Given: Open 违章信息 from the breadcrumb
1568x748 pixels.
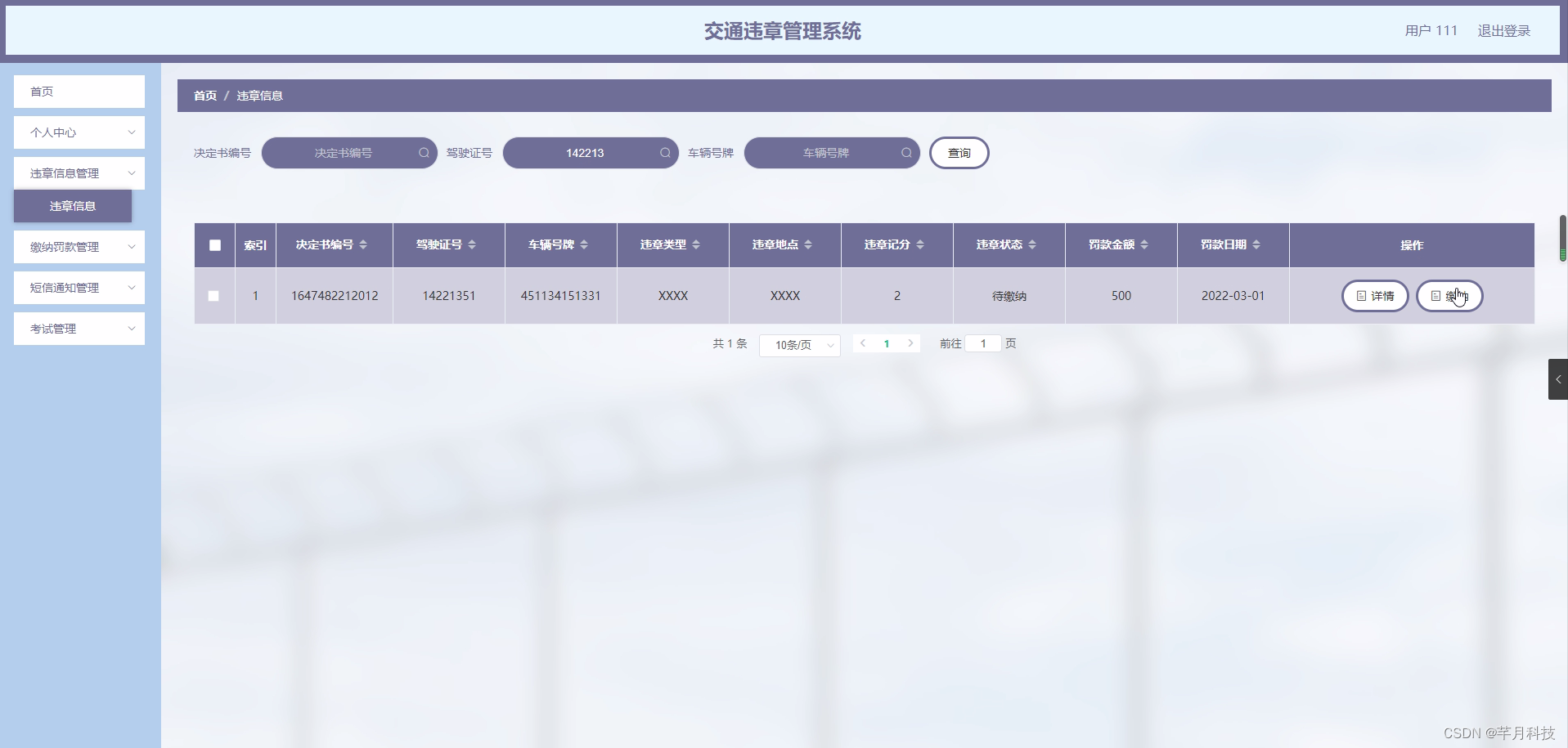Looking at the screenshot, I should [x=259, y=96].
